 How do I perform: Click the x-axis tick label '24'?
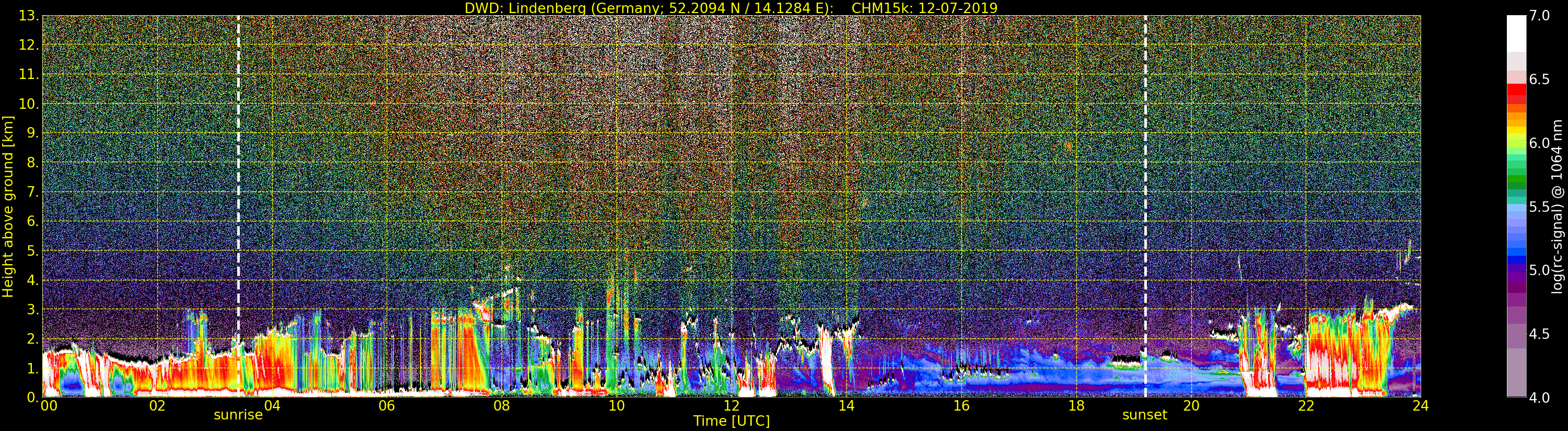pyautogui.click(x=1421, y=406)
